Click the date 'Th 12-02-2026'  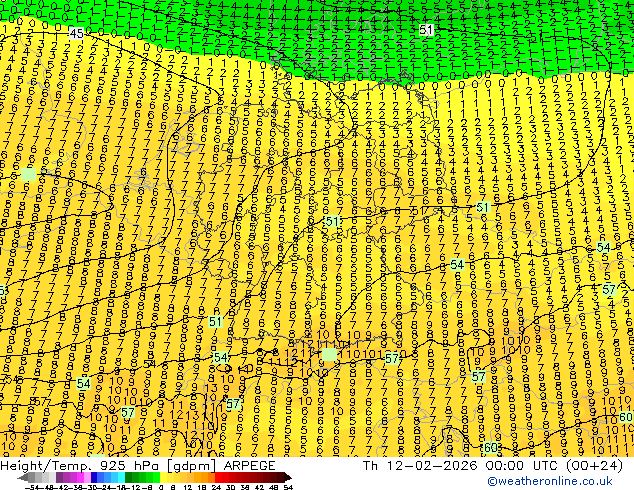coord(421,466)
